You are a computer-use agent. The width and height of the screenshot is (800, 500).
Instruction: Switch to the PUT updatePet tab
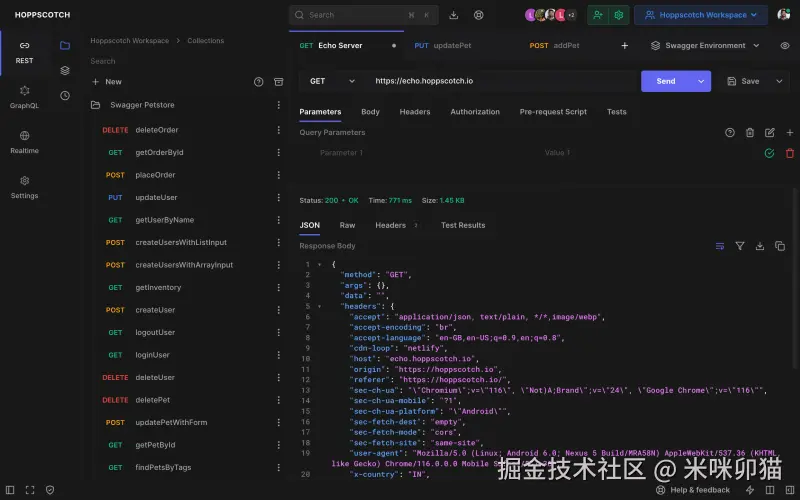[442, 45]
